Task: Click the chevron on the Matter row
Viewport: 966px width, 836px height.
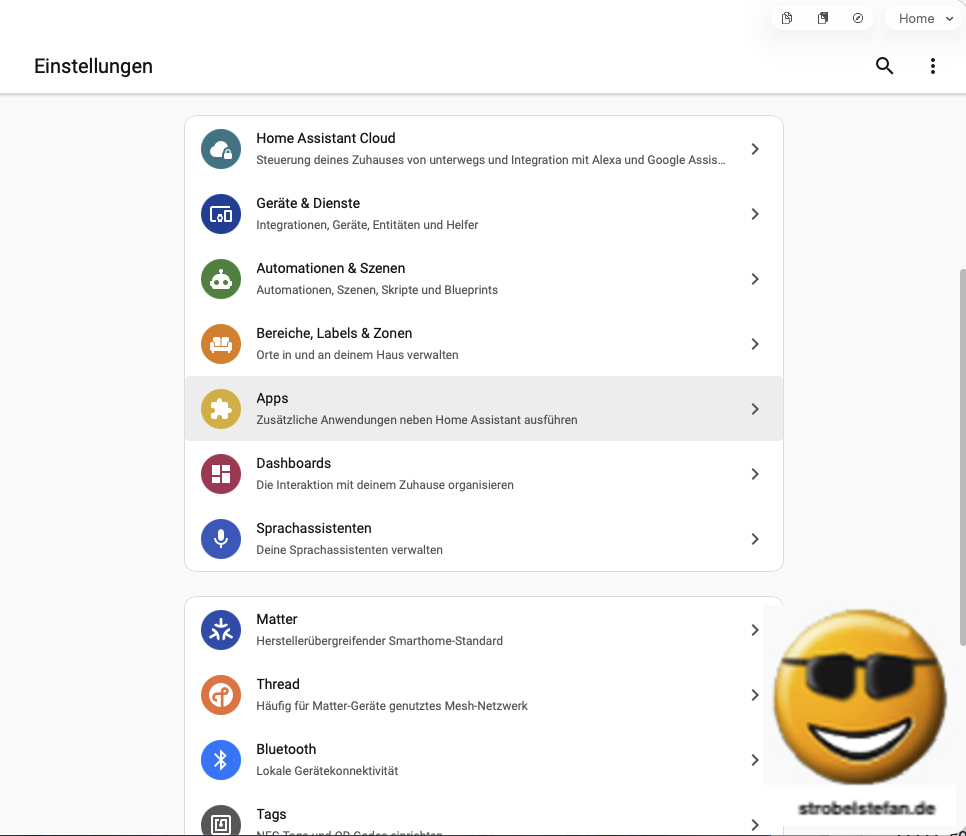Action: pos(755,630)
